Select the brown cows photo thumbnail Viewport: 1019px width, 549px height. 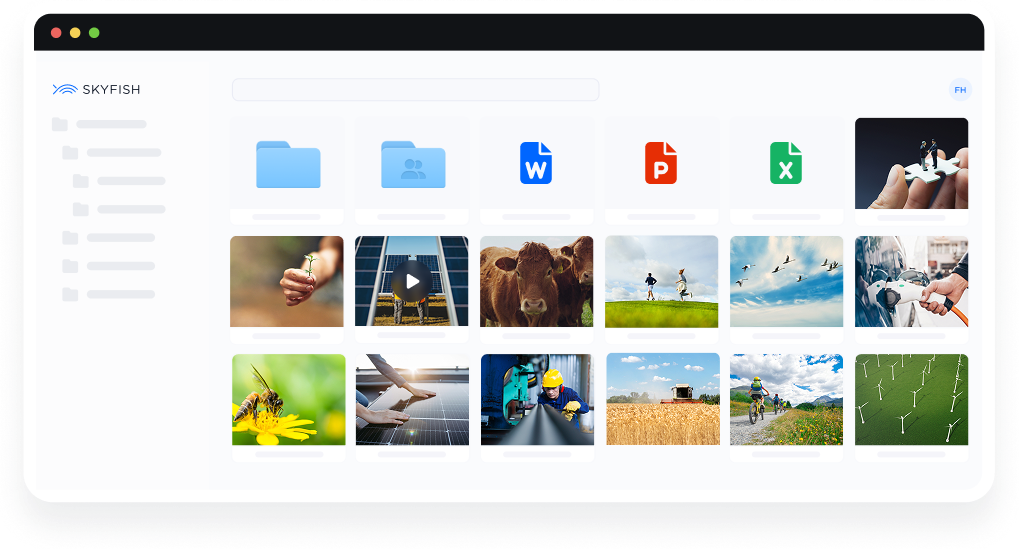[536, 281]
